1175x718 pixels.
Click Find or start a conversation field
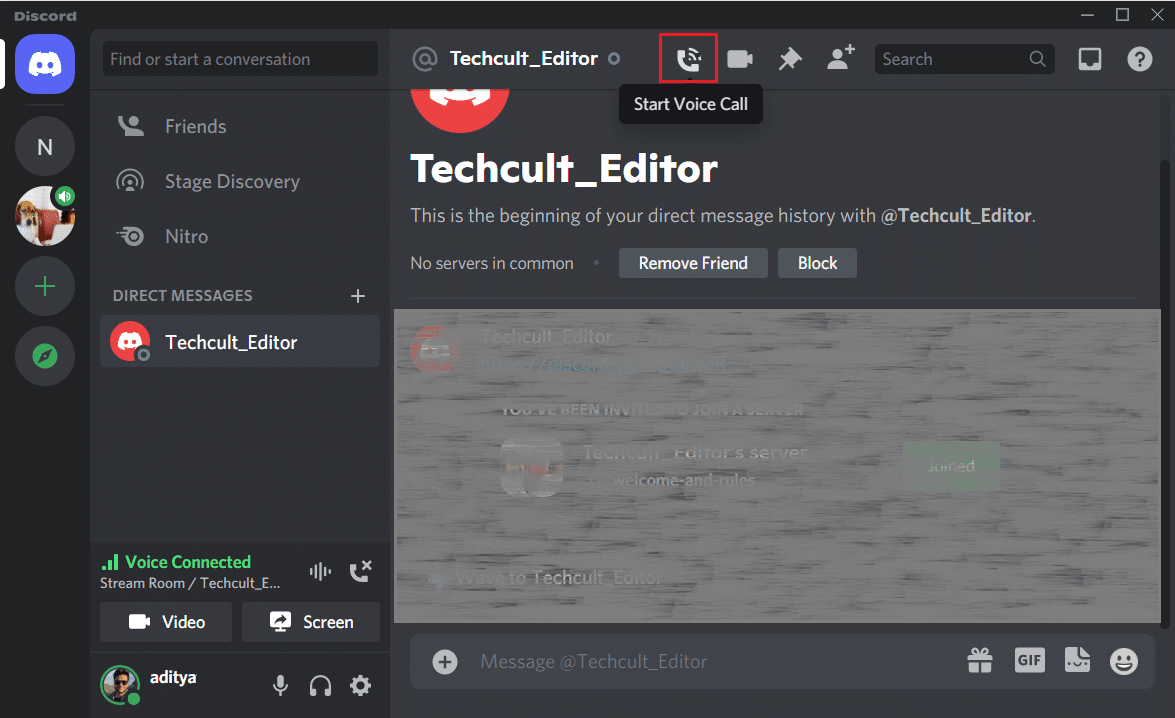point(241,59)
